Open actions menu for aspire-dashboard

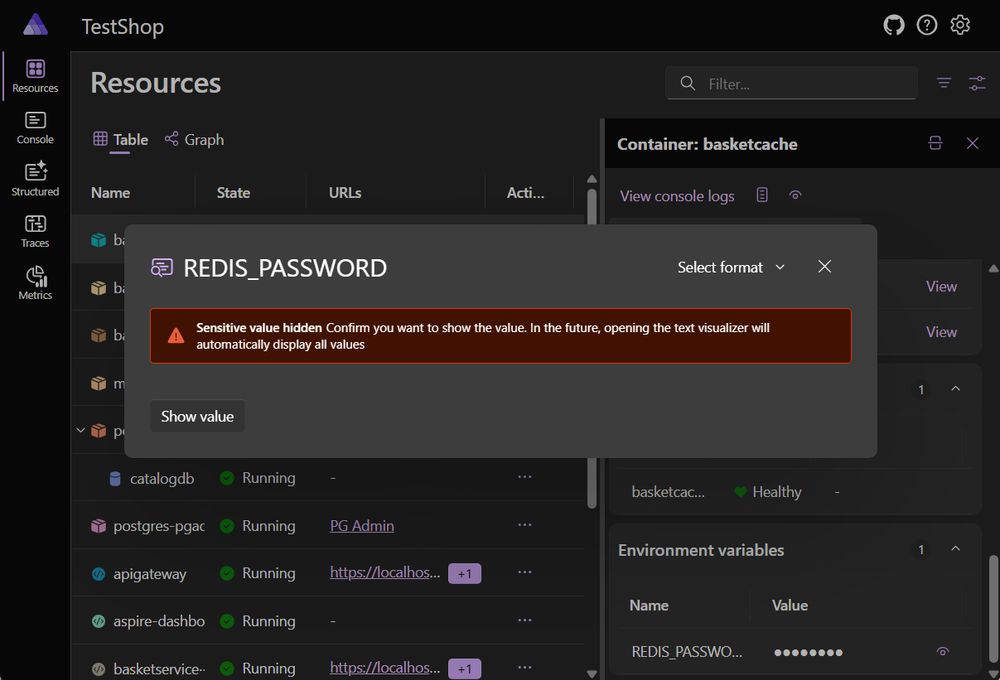pyautogui.click(x=524, y=620)
